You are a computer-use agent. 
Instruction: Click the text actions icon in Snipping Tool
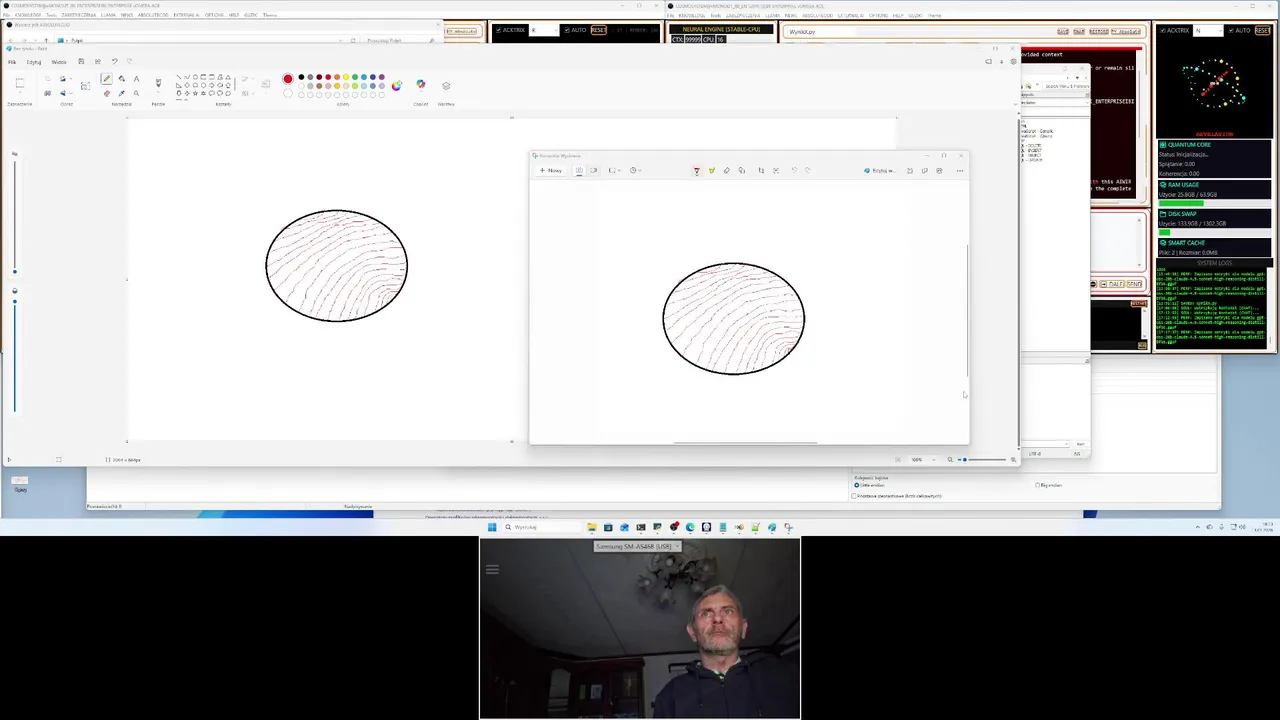(x=775, y=171)
